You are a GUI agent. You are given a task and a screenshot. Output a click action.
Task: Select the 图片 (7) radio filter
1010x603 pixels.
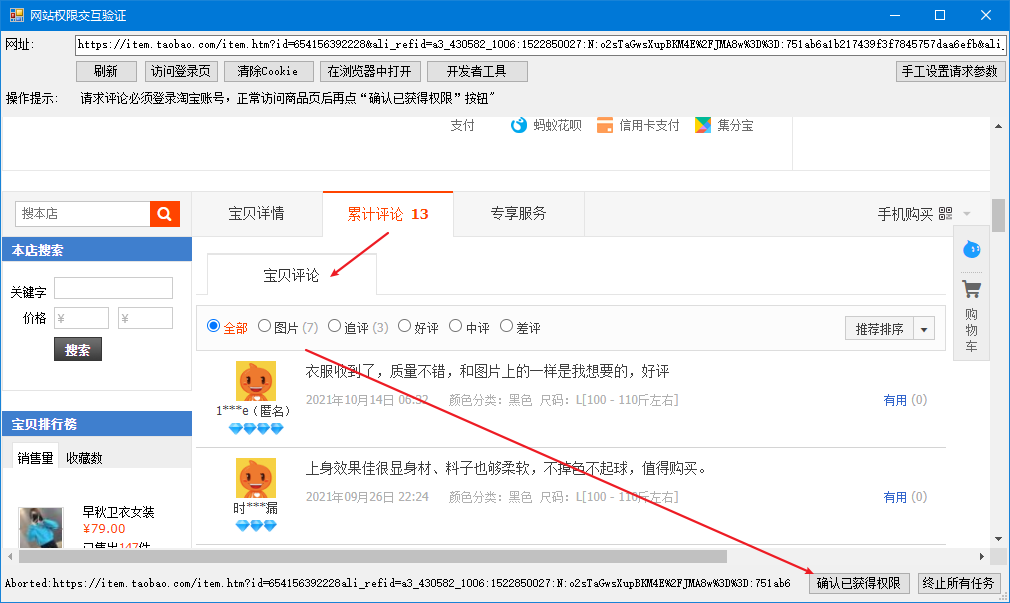click(x=264, y=326)
